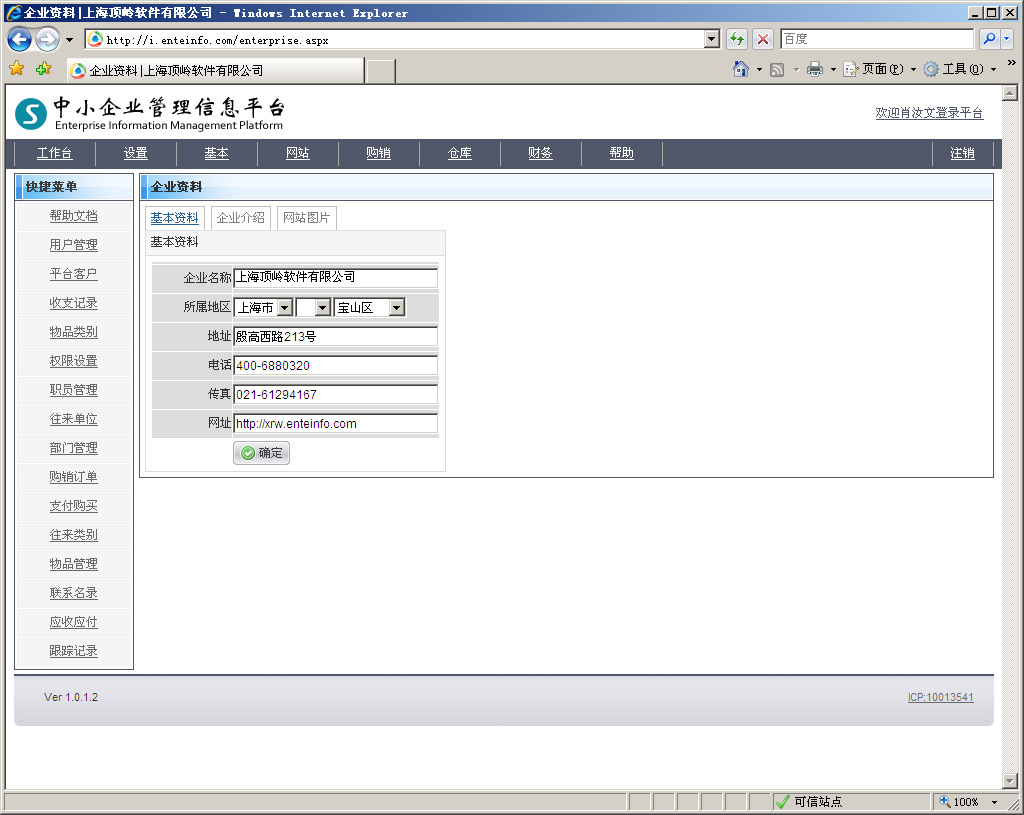Click the browser Back arrow button
Screen dimensions: 1024x815
coord(19,40)
